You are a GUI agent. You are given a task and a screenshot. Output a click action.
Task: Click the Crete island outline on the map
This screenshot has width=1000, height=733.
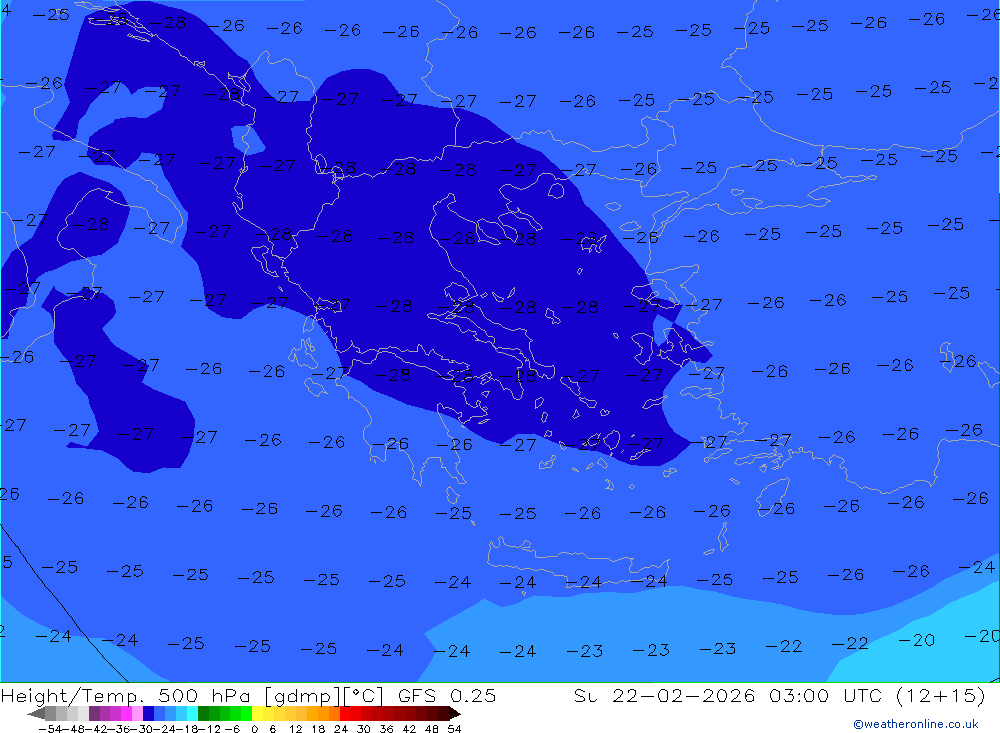tap(577, 561)
